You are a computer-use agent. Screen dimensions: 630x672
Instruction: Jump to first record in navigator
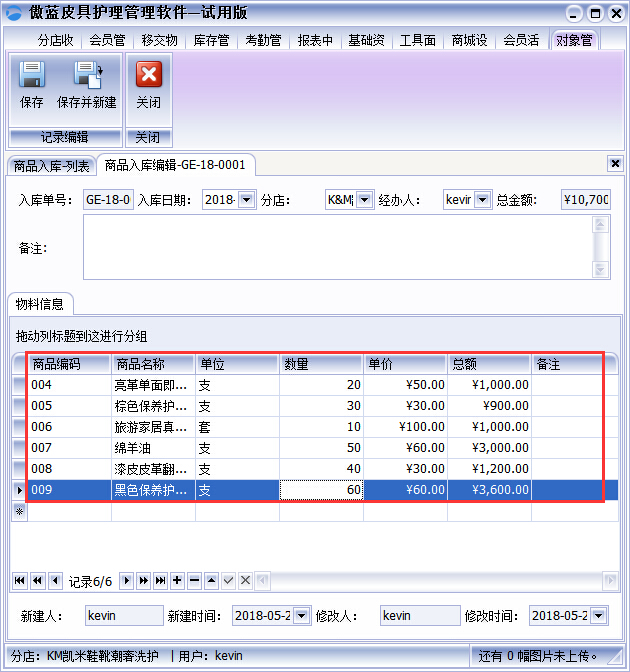pos(20,580)
